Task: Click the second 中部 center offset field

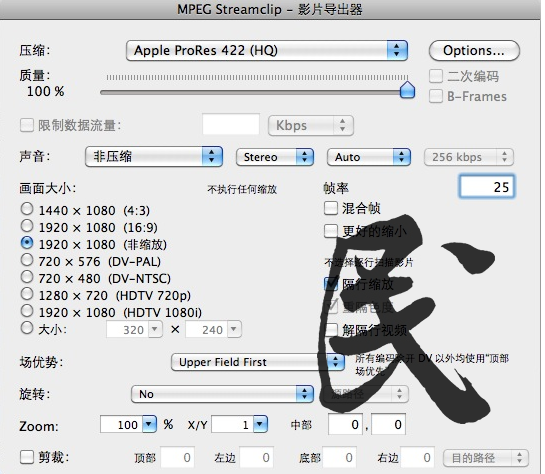Action: (388, 424)
